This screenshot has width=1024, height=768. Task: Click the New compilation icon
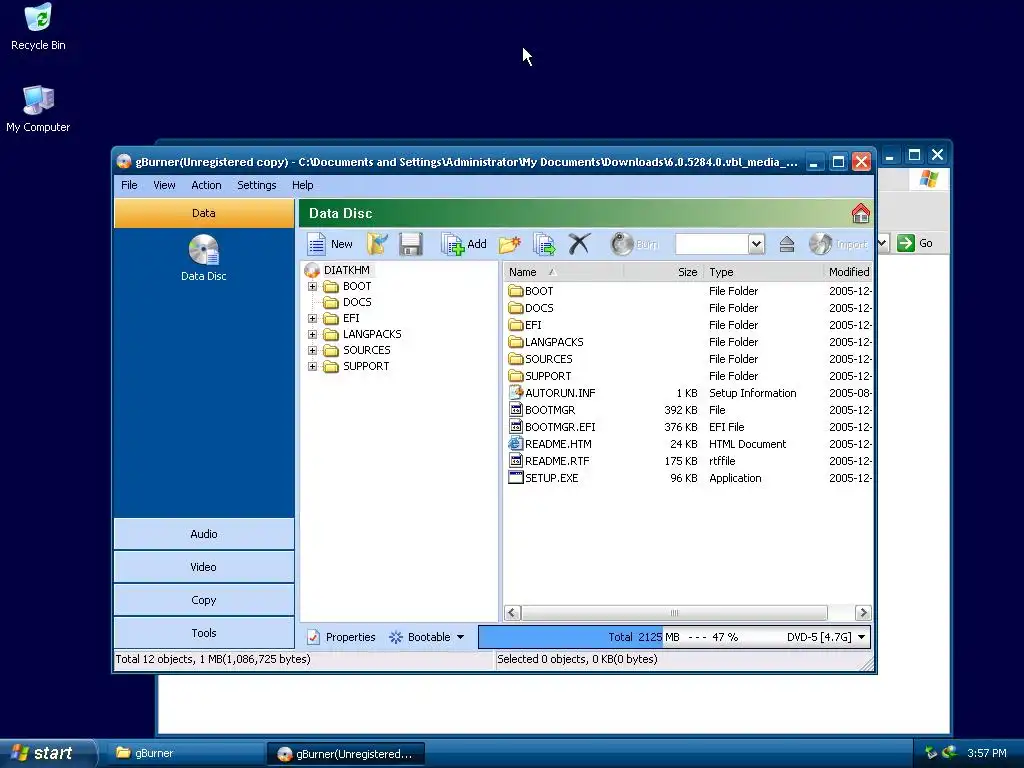317,244
